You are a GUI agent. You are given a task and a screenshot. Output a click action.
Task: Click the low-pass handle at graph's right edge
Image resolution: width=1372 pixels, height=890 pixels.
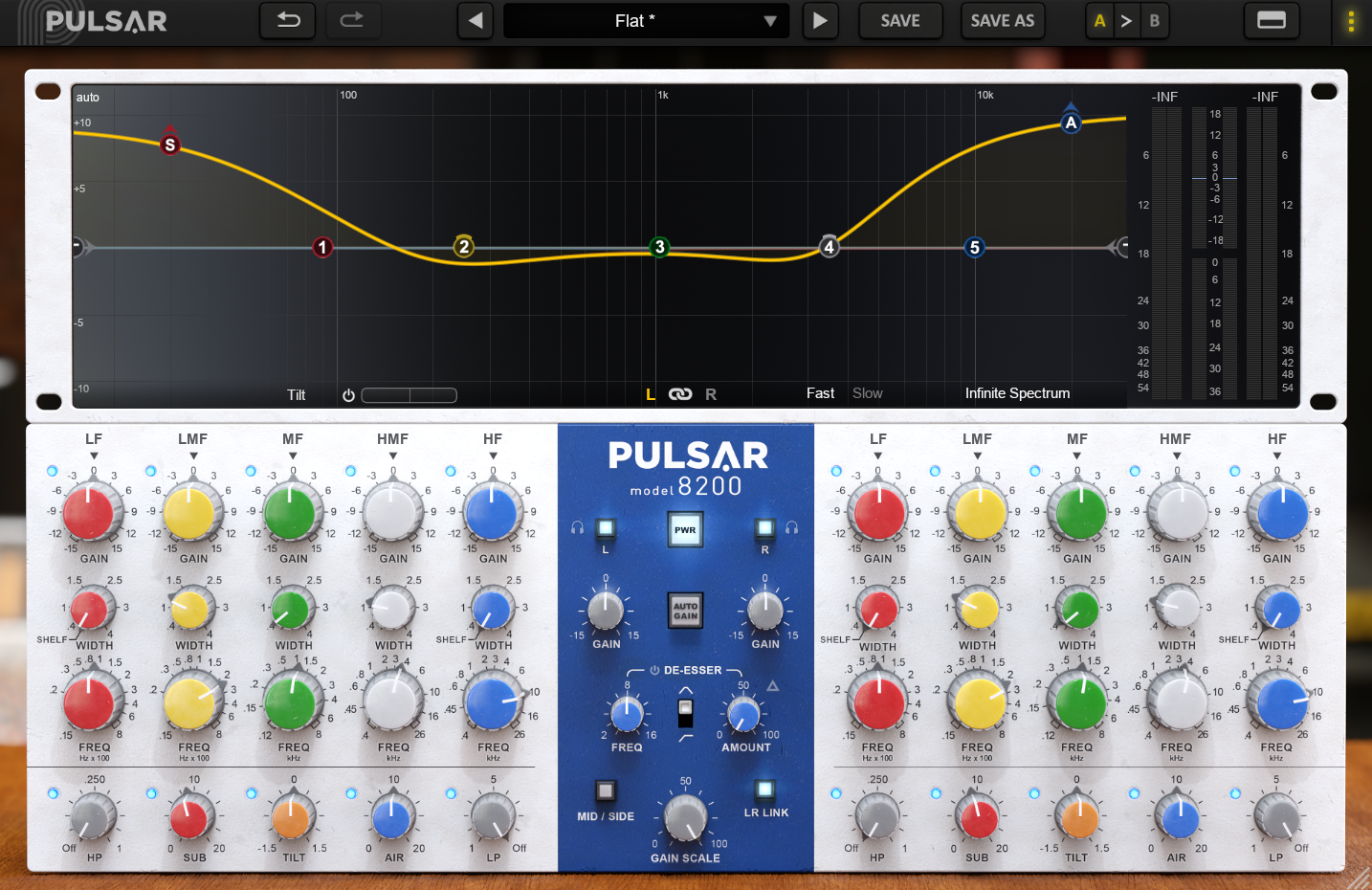(1119, 247)
